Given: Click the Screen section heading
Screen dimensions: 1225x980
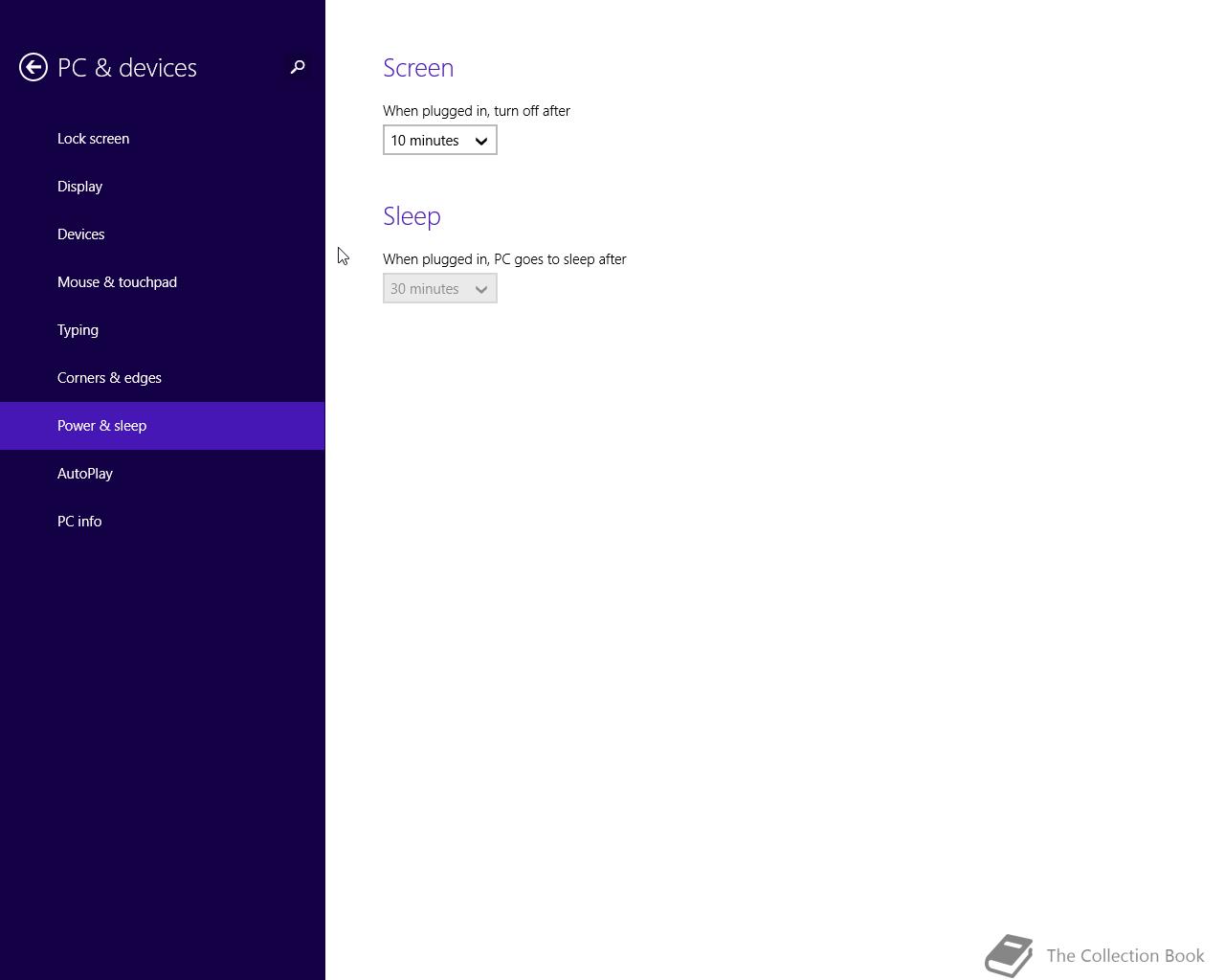Looking at the screenshot, I should [x=418, y=67].
